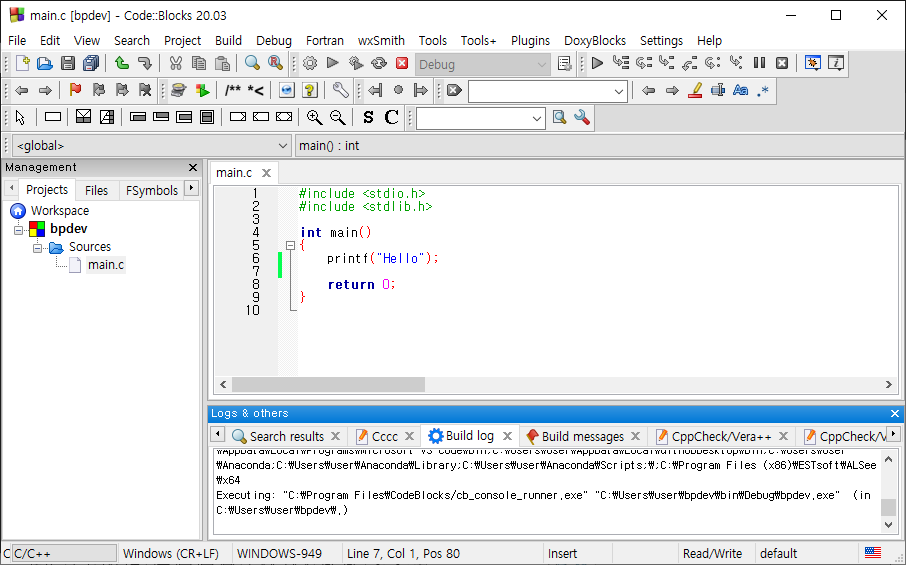Select main.c in project tree
The image size is (906, 565).
coord(105,265)
